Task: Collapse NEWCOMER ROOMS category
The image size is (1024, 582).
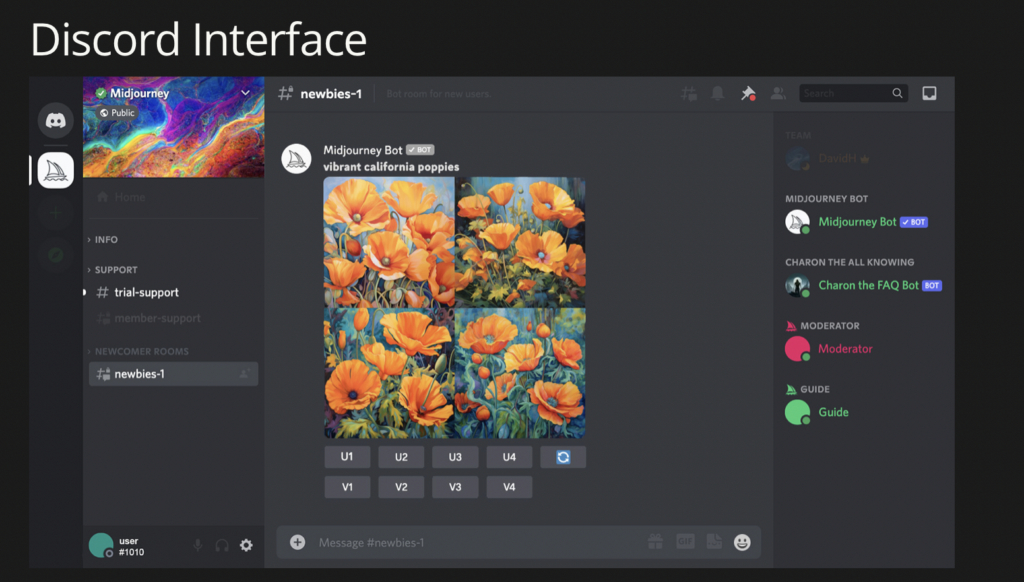Action: (x=138, y=351)
